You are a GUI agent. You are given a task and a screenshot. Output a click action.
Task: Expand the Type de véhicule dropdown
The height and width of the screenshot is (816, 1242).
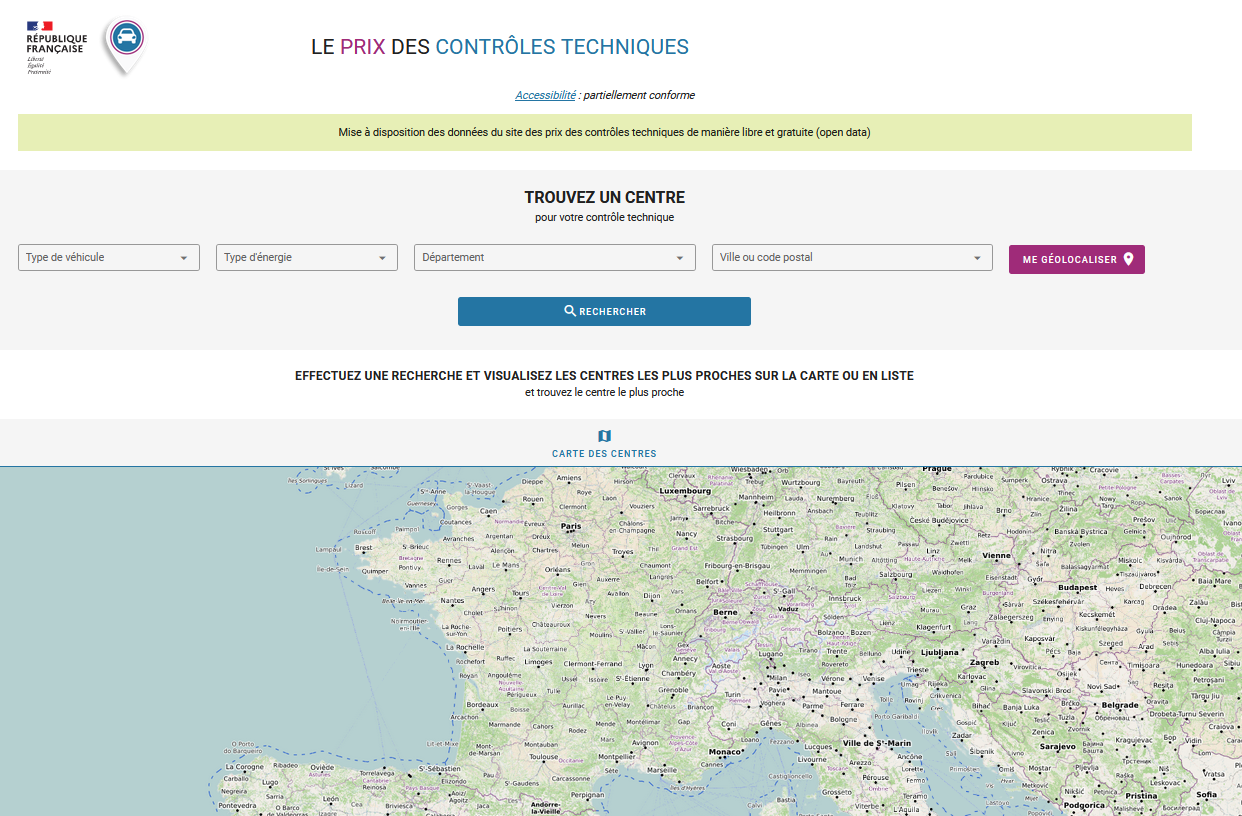click(109, 257)
